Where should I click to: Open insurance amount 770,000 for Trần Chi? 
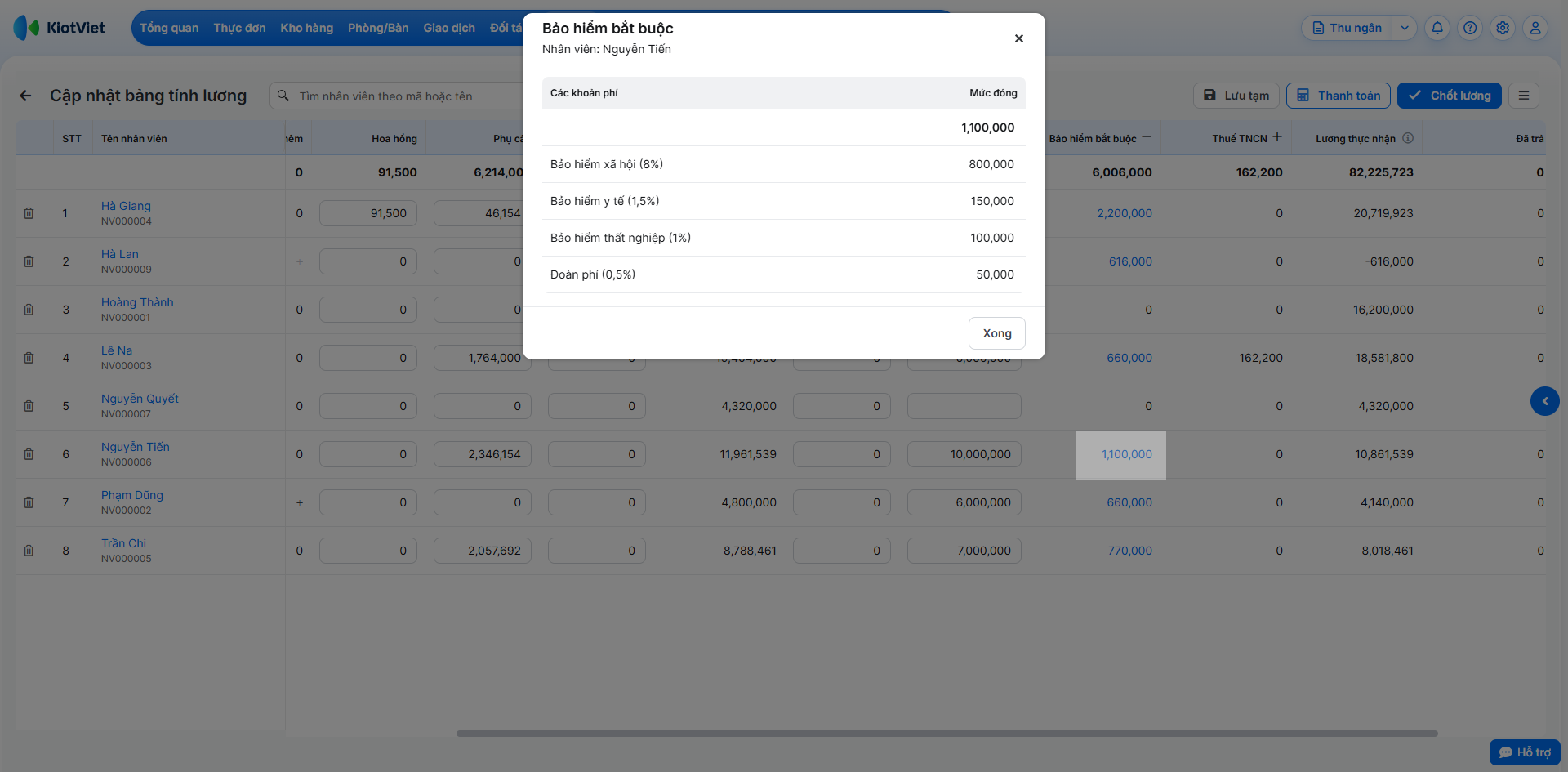(x=1130, y=551)
